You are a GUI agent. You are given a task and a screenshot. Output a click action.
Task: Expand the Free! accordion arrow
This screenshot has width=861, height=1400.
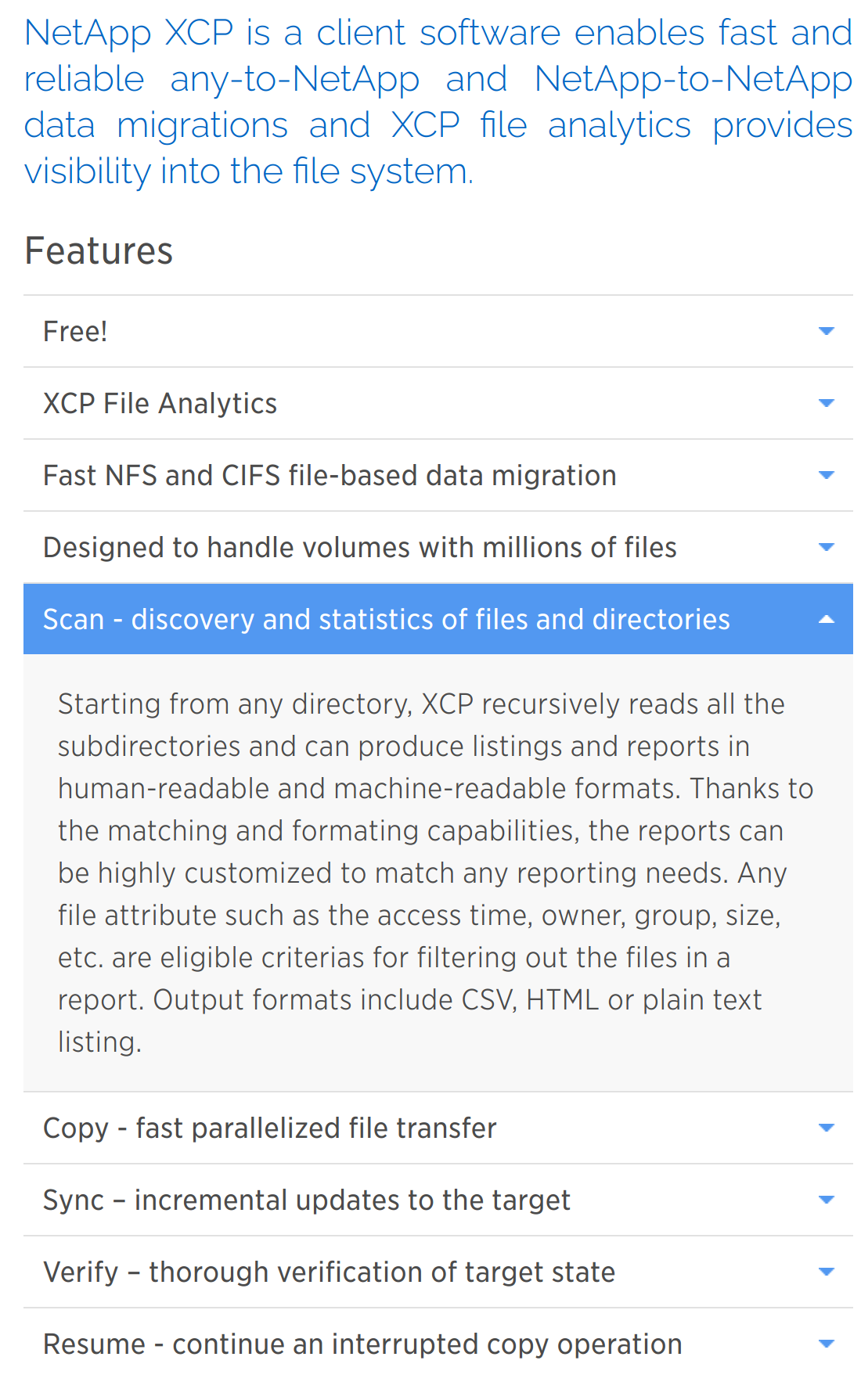pyautogui.click(x=826, y=331)
